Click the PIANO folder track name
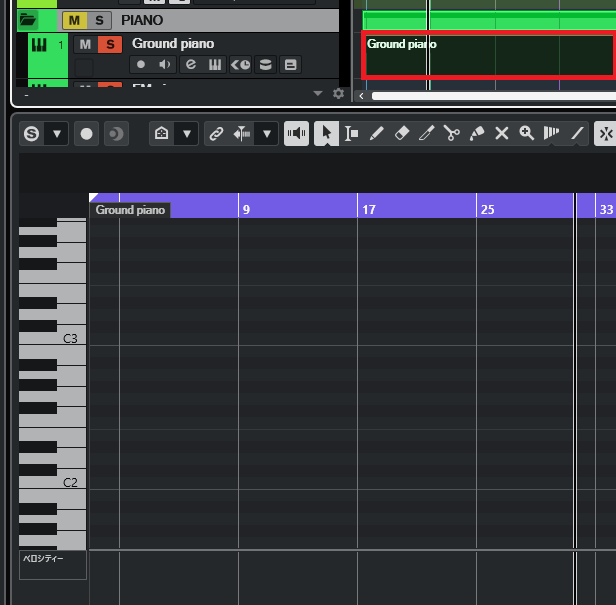616x605 pixels. [x=142, y=20]
